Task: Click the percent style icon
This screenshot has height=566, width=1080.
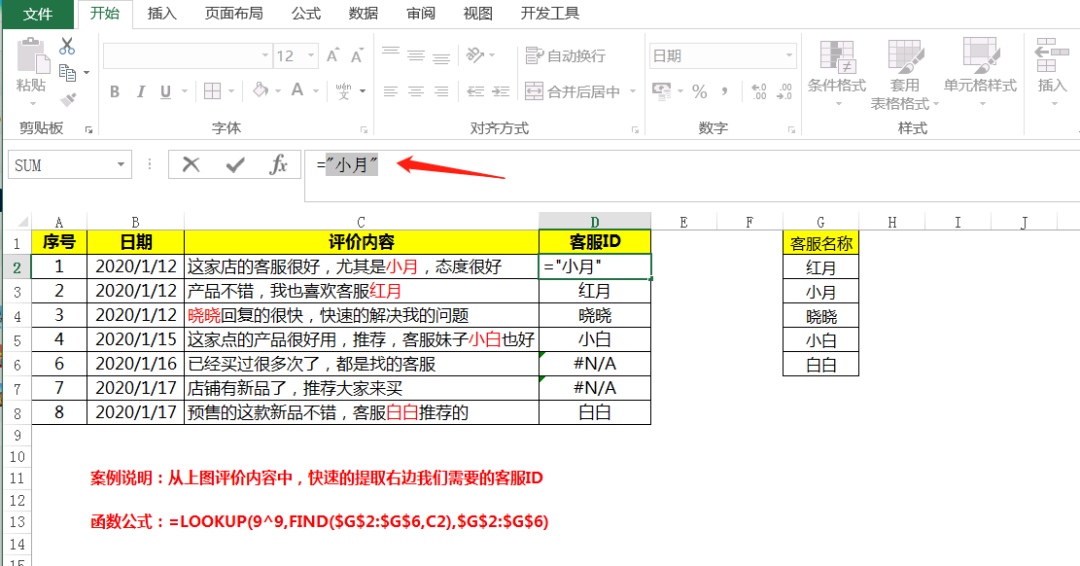Action: tap(700, 92)
